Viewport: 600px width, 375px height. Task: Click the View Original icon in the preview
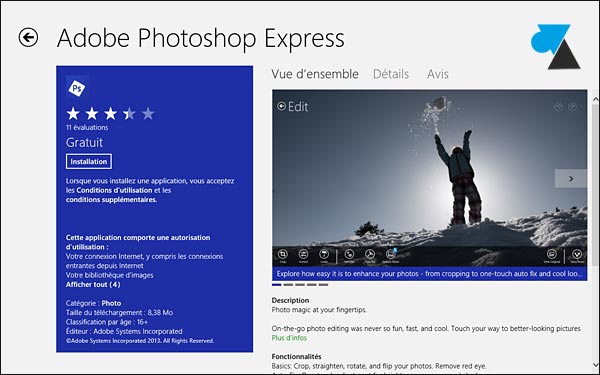[552, 254]
